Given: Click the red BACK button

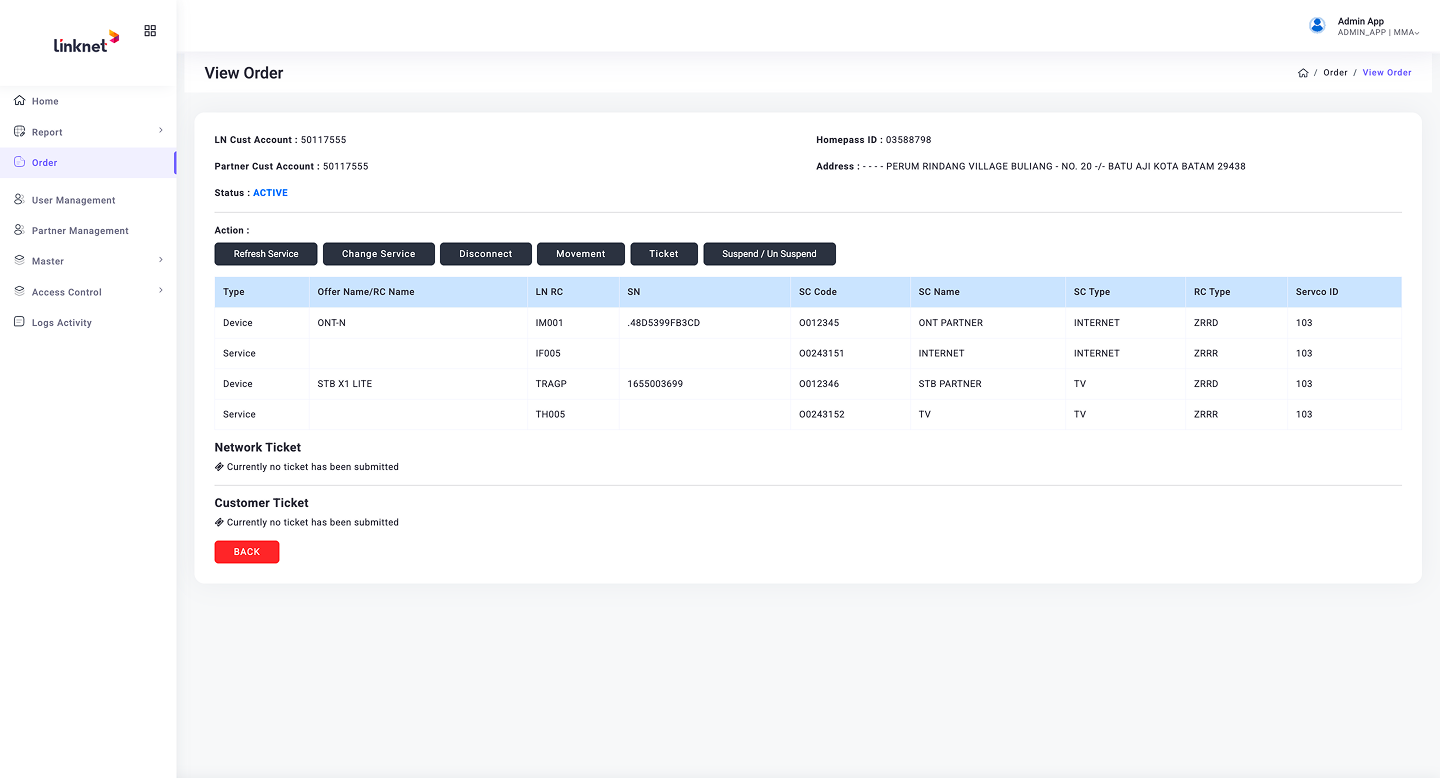Looking at the screenshot, I should (247, 552).
